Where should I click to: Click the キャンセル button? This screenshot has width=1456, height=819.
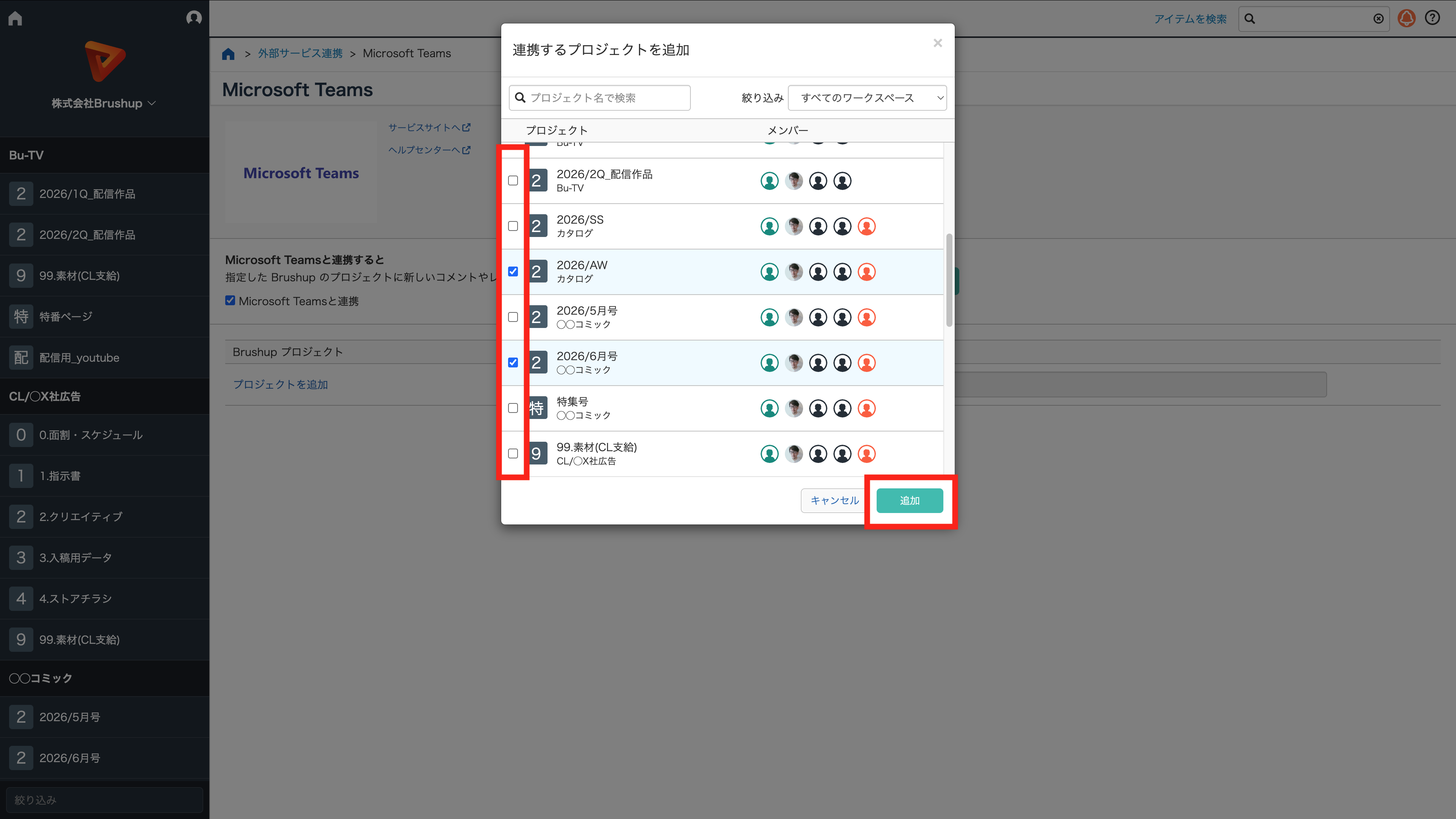pos(834,501)
